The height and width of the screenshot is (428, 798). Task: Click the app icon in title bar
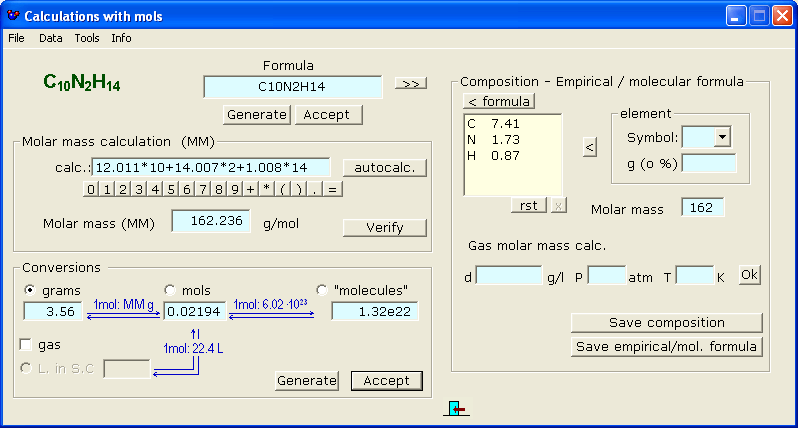[x=13, y=16]
